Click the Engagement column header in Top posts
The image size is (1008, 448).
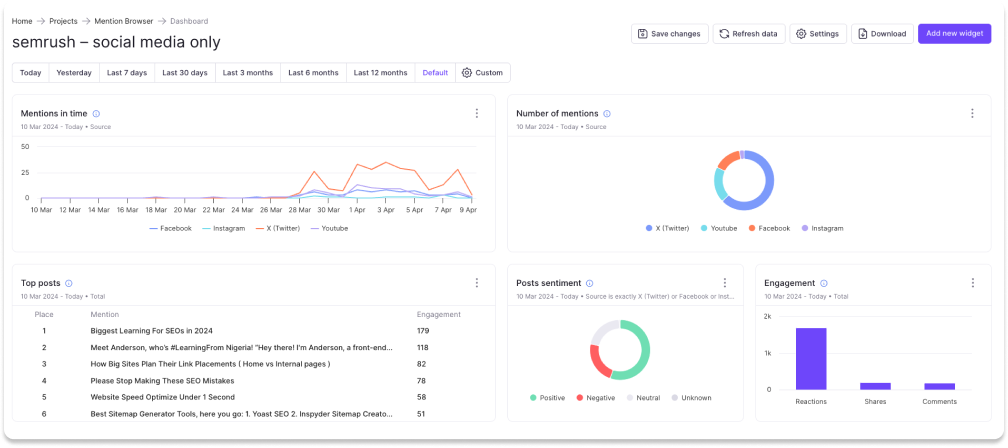[x=439, y=314]
